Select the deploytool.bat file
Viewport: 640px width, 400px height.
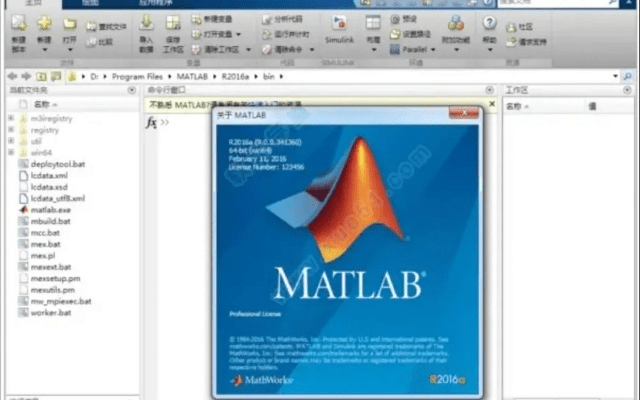click(58, 164)
